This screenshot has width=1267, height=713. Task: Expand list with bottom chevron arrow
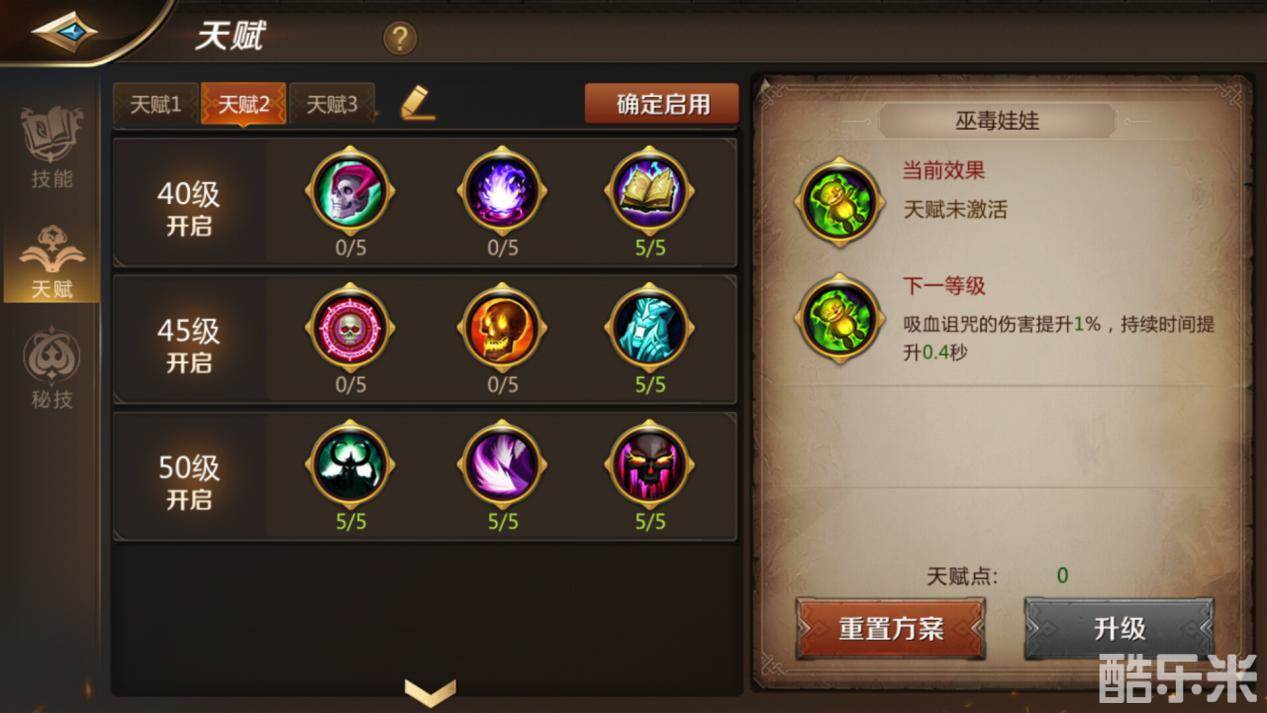(x=430, y=692)
